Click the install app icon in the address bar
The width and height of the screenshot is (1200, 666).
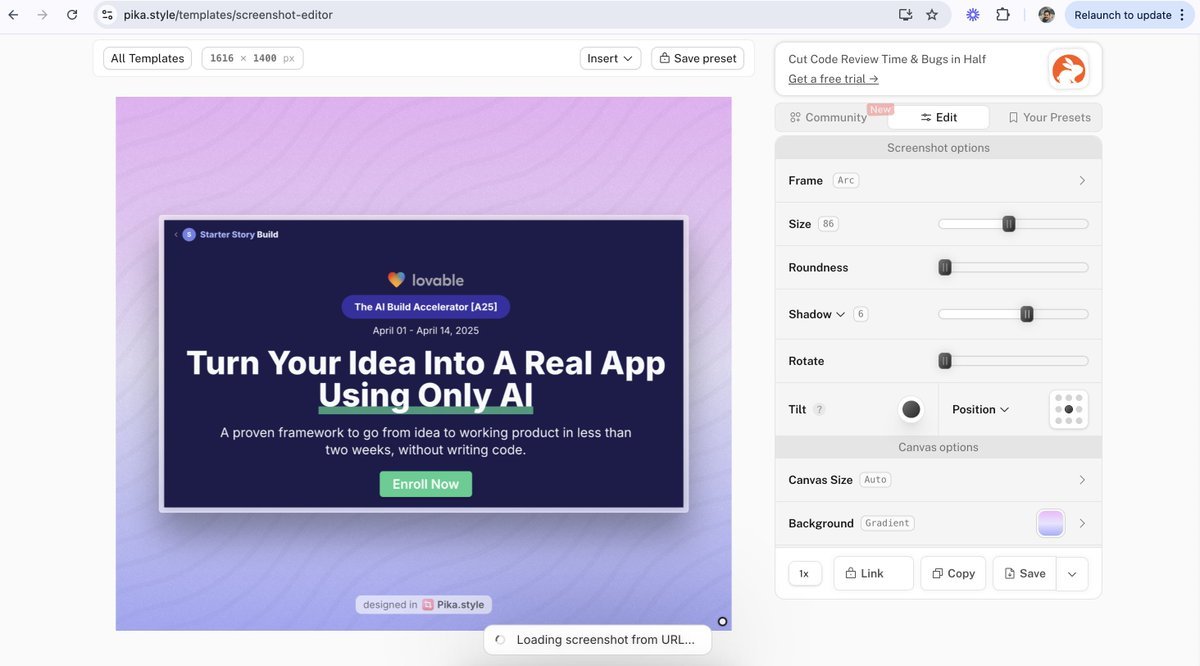[905, 15]
